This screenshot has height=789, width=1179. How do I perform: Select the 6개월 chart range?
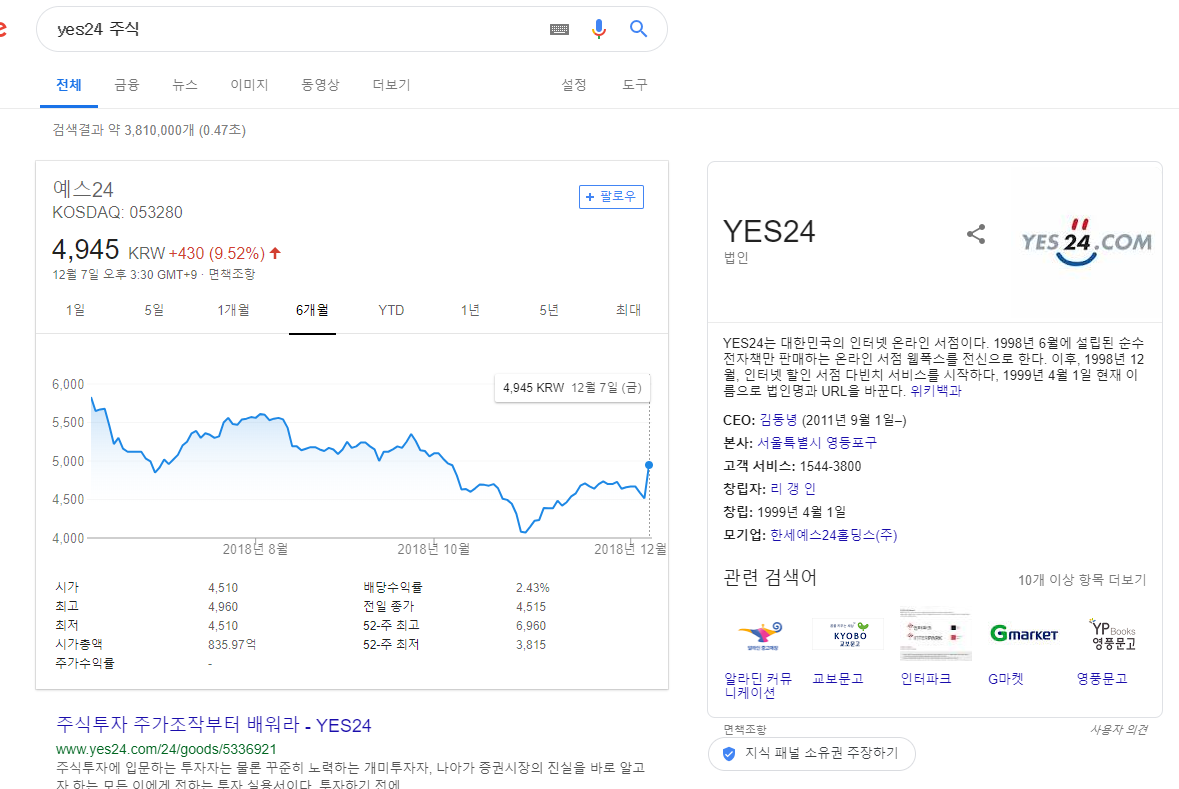click(x=312, y=310)
